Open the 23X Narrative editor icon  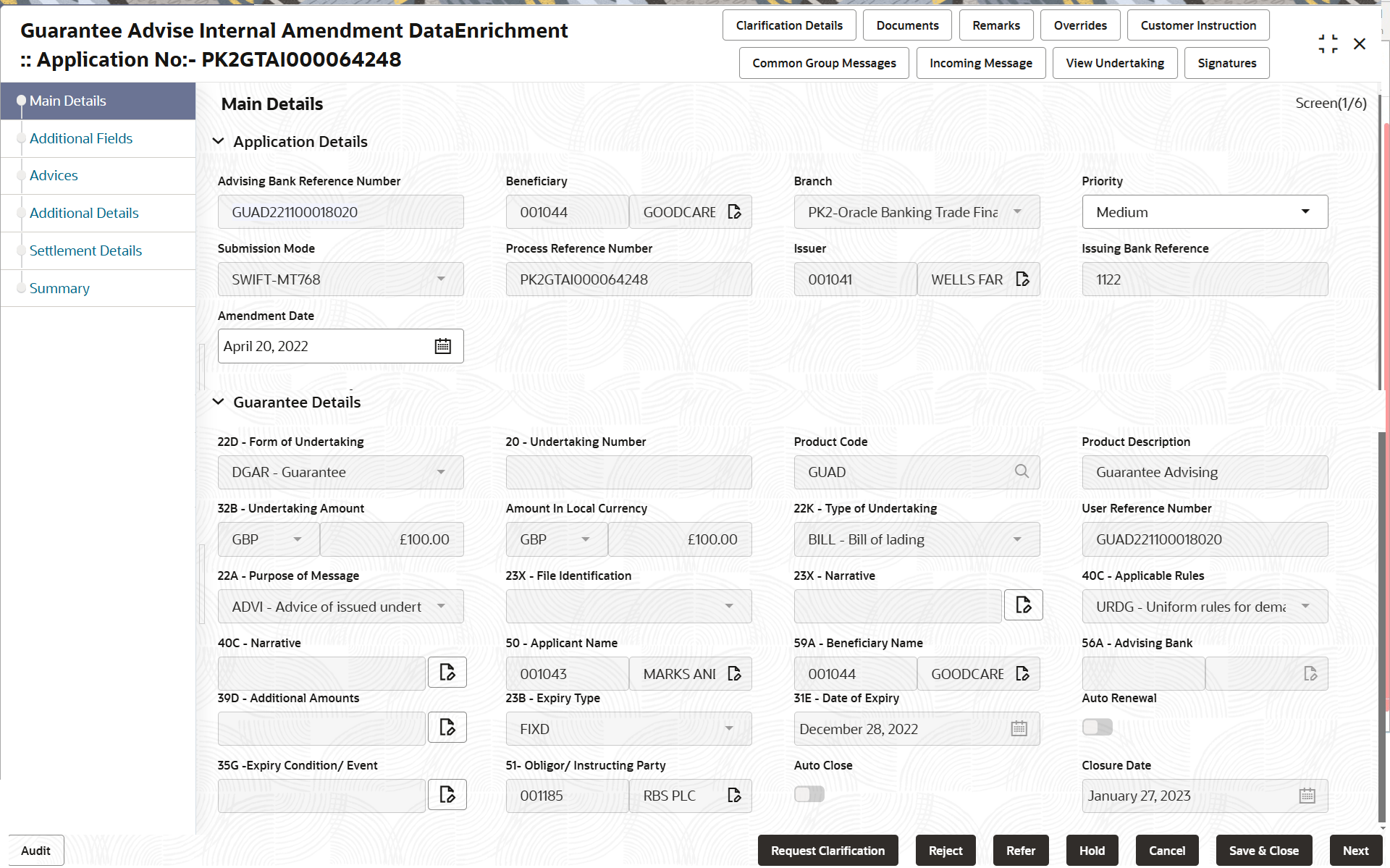1023,605
